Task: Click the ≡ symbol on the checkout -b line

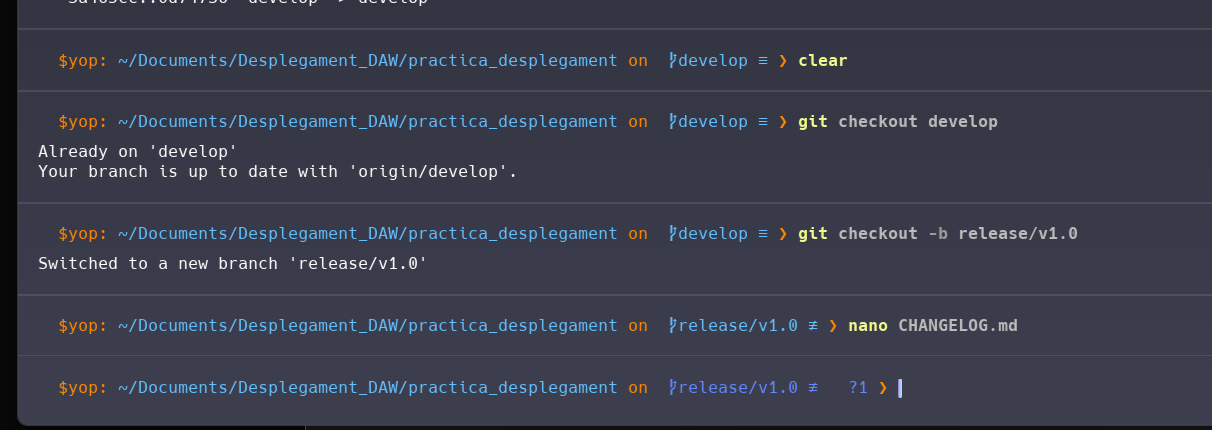Action: coord(763,233)
